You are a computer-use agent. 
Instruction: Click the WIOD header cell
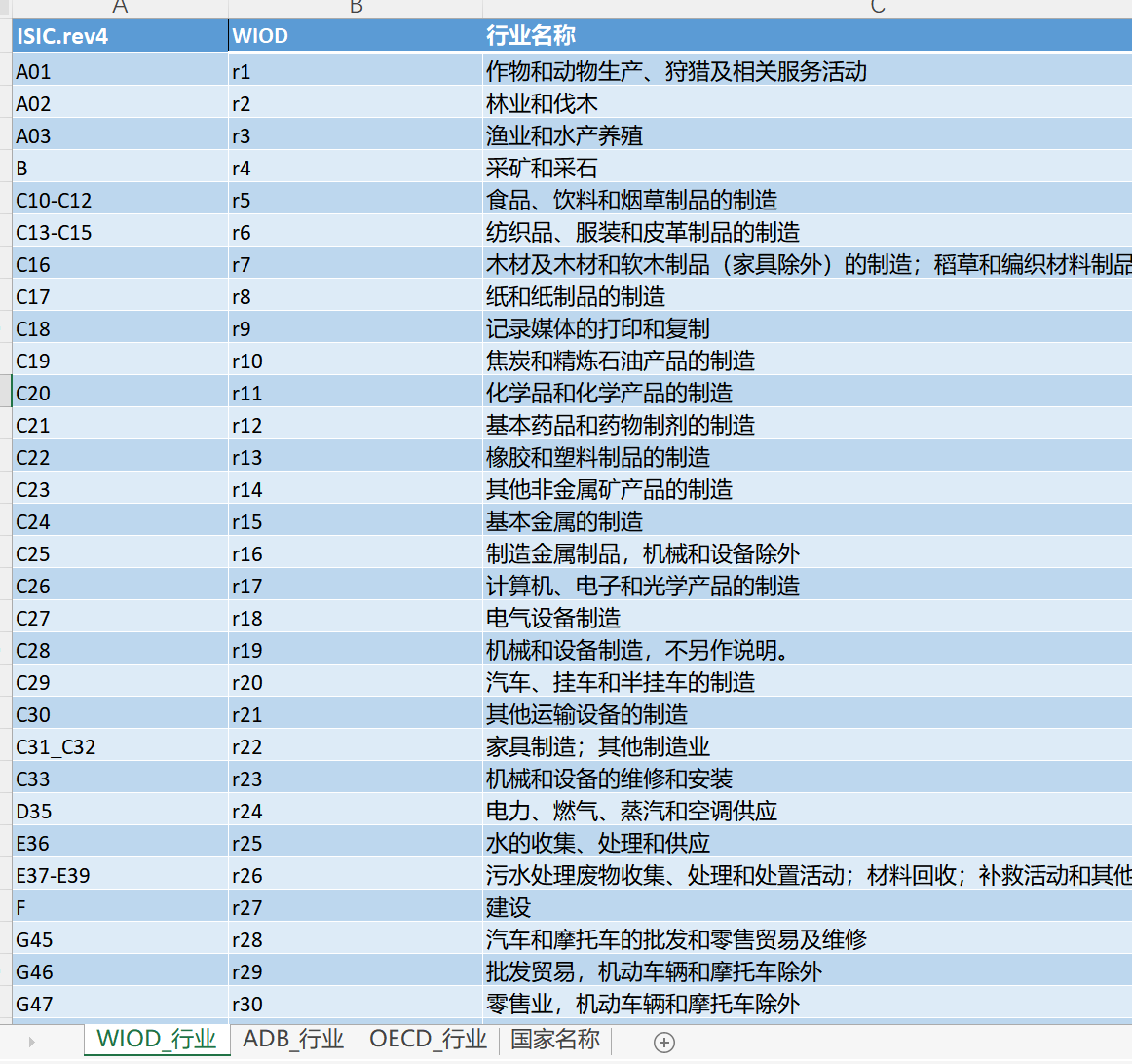click(356, 35)
